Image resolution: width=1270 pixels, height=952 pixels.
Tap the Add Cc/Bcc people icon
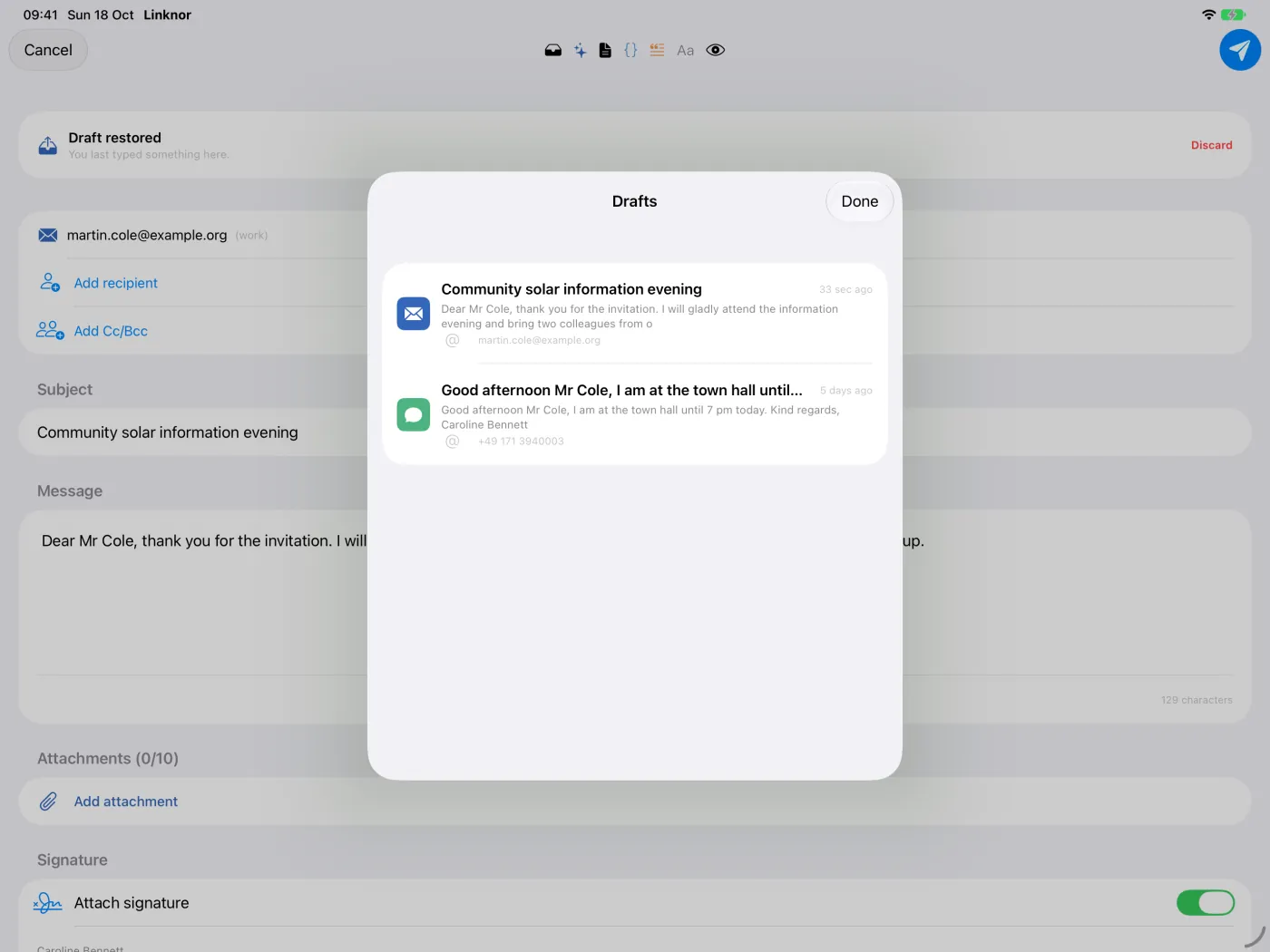pos(50,330)
